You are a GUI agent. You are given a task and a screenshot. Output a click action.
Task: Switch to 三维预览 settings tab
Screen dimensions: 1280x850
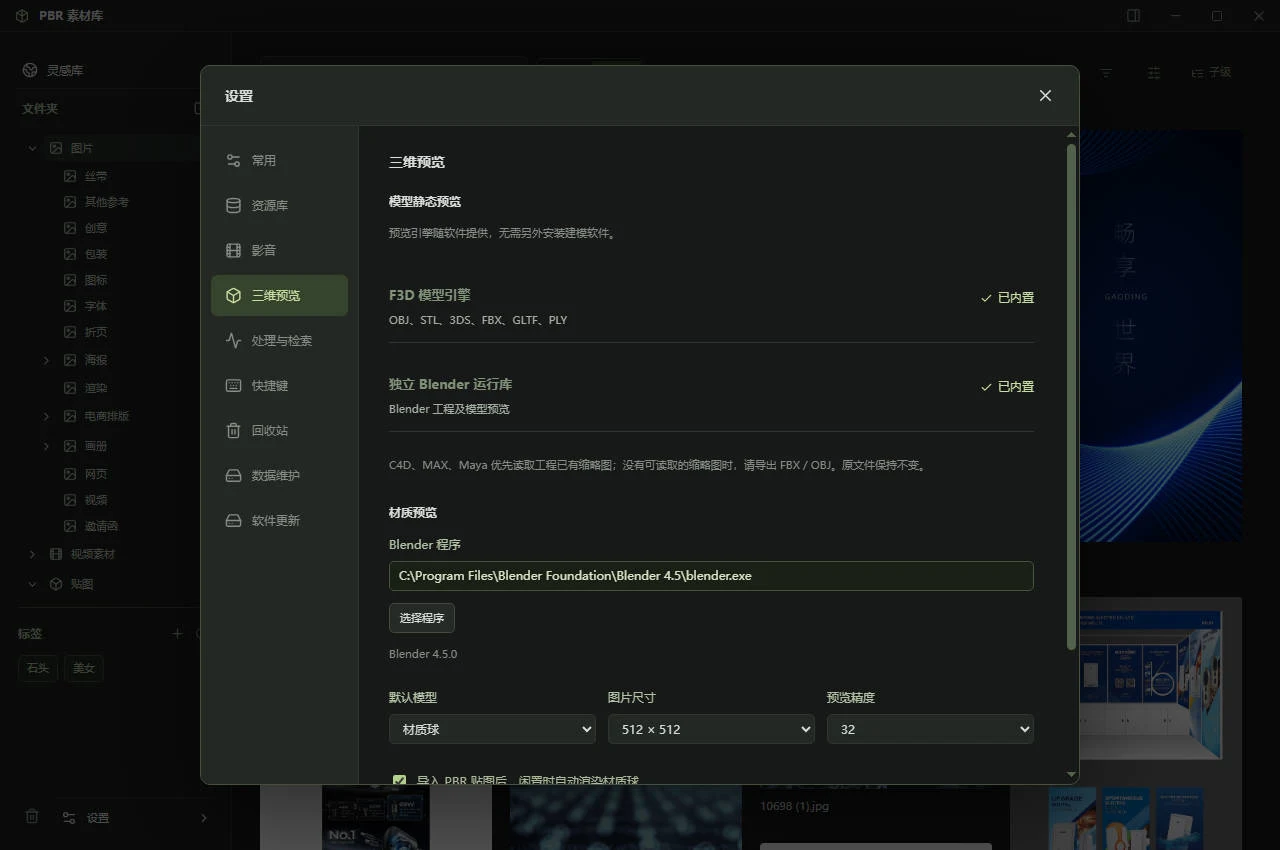[x=279, y=295]
